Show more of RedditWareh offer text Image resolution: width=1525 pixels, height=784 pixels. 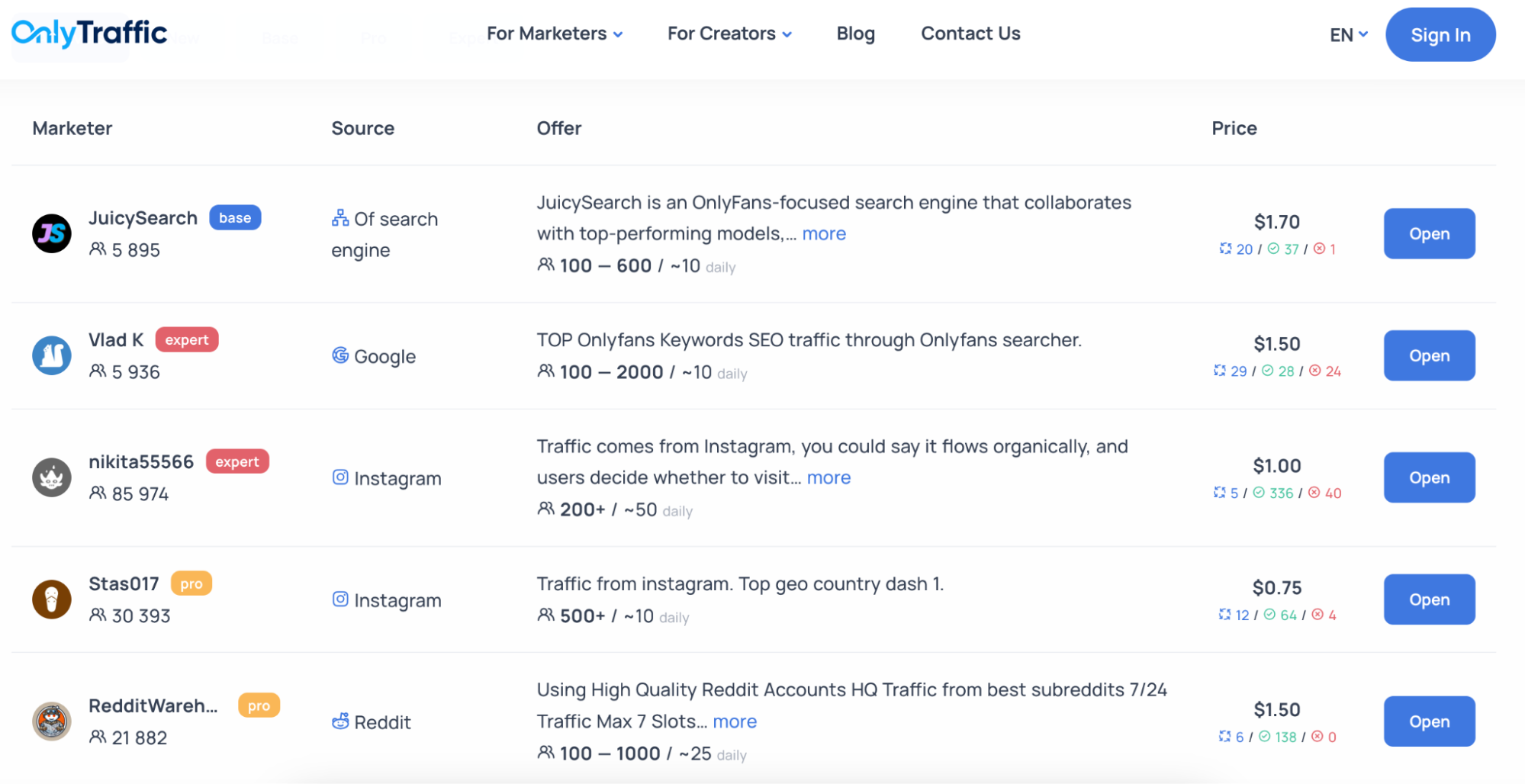[735, 721]
